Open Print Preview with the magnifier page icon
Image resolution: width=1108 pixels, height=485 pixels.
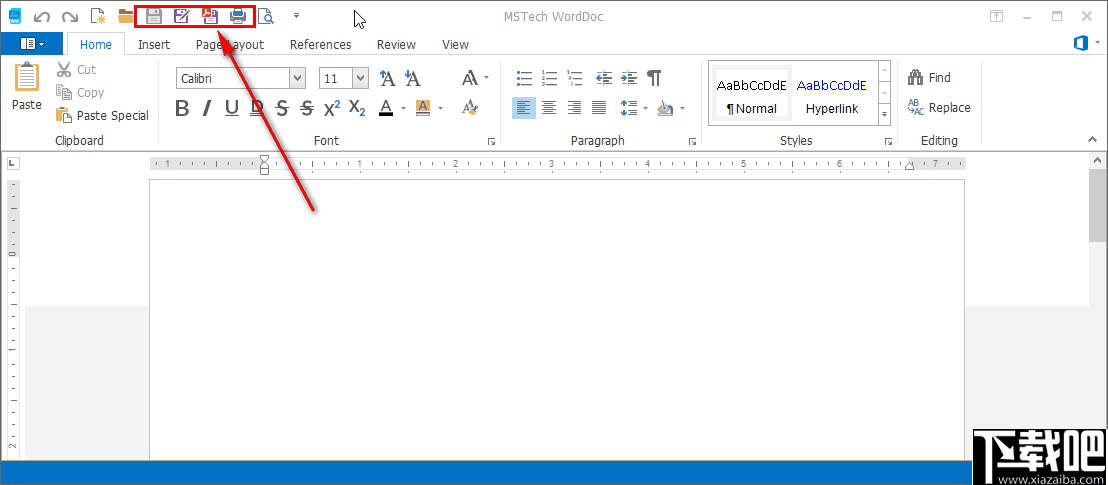(266, 16)
